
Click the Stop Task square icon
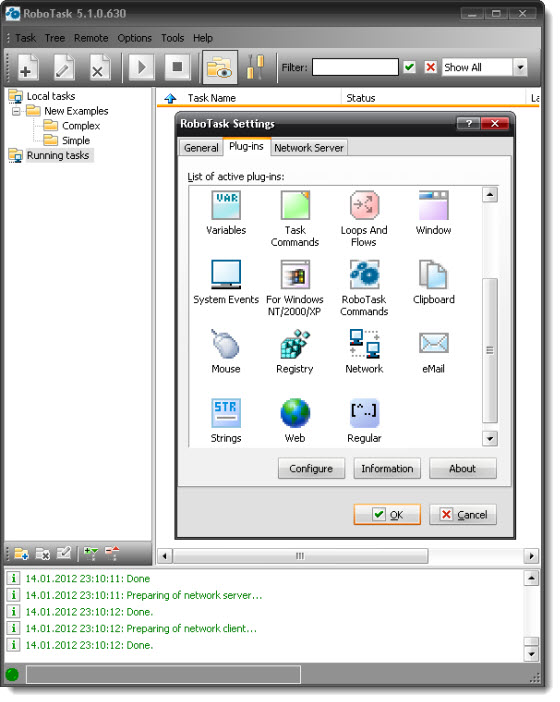(x=177, y=68)
